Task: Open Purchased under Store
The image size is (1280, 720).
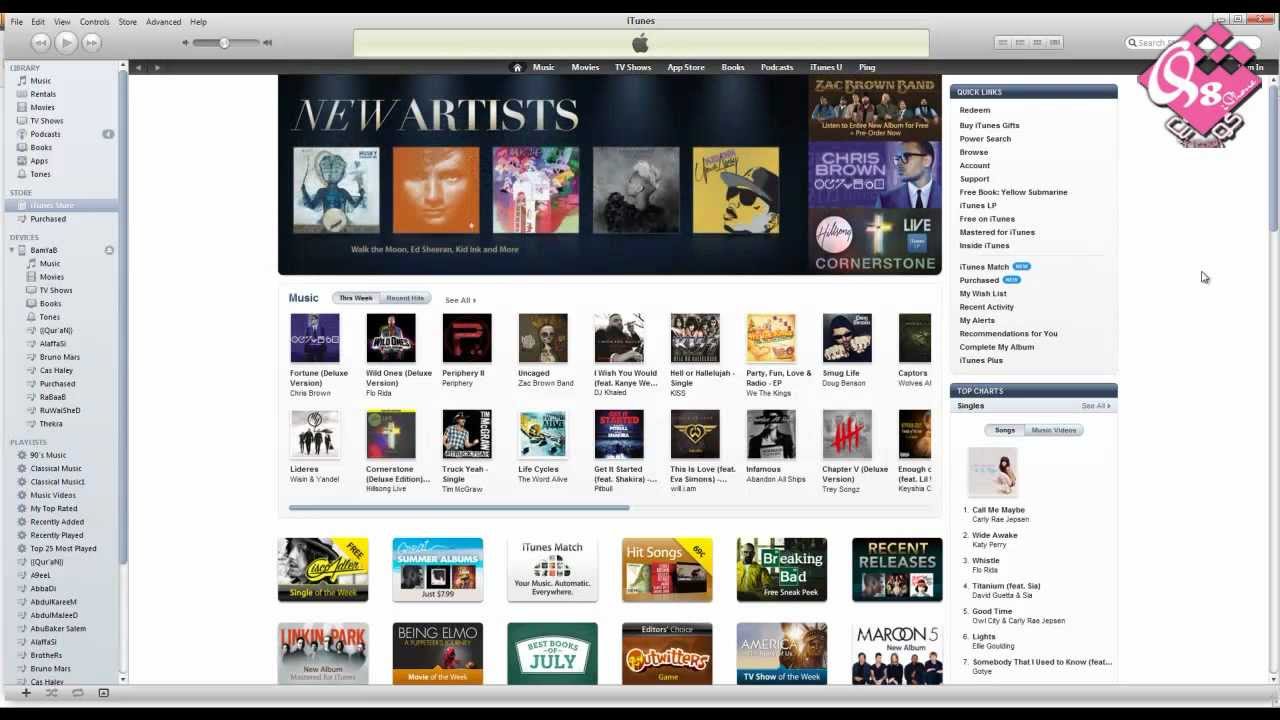Action: coord(48,219)
